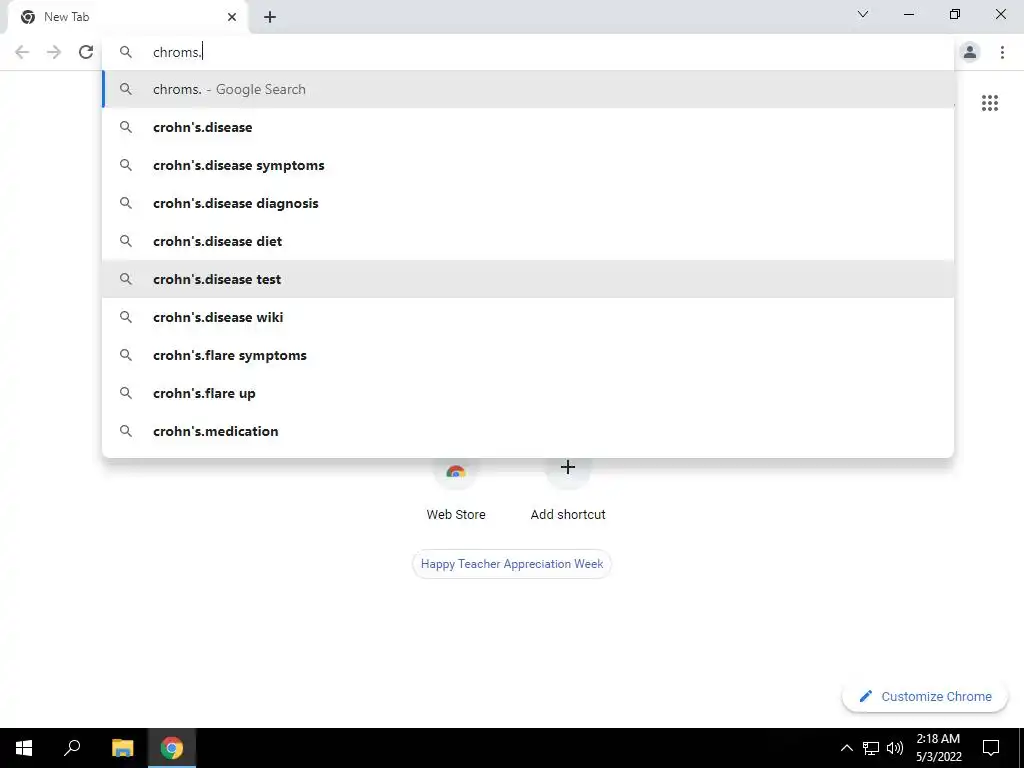Open the Web Store shortcut

coord(456,490)
